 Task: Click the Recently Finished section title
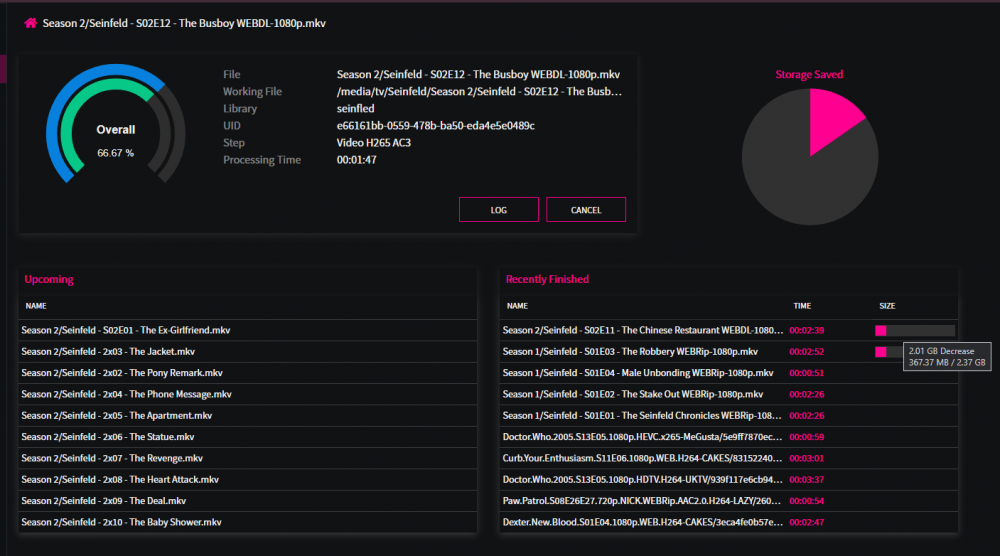click(547, 279)
